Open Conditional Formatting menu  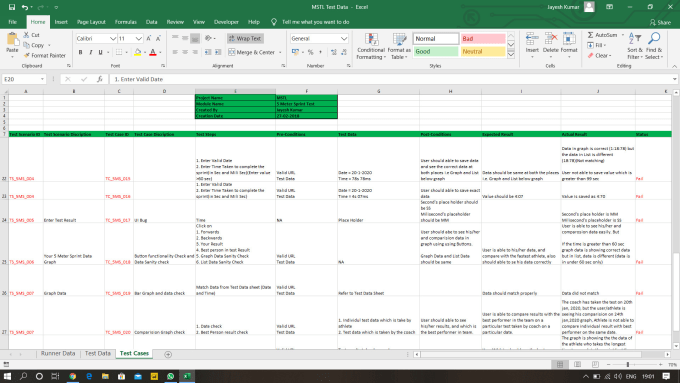(371, 46)
